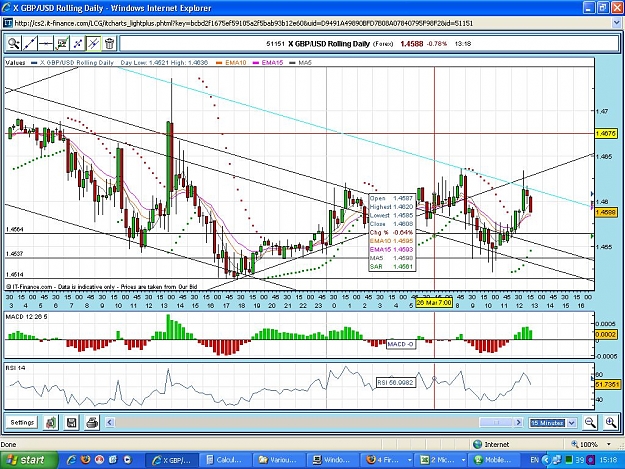625x469 pixels.
Task: Click the floppy disk save icon
Action: pos(71,422)
